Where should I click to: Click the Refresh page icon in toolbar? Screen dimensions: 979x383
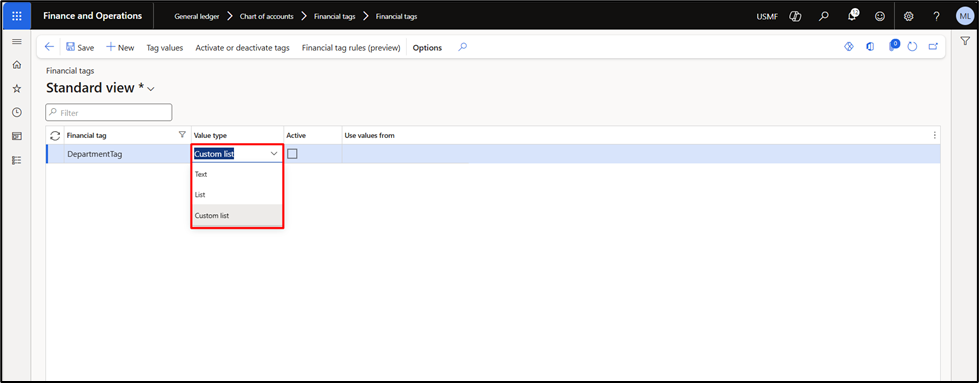tap(912, 47)
